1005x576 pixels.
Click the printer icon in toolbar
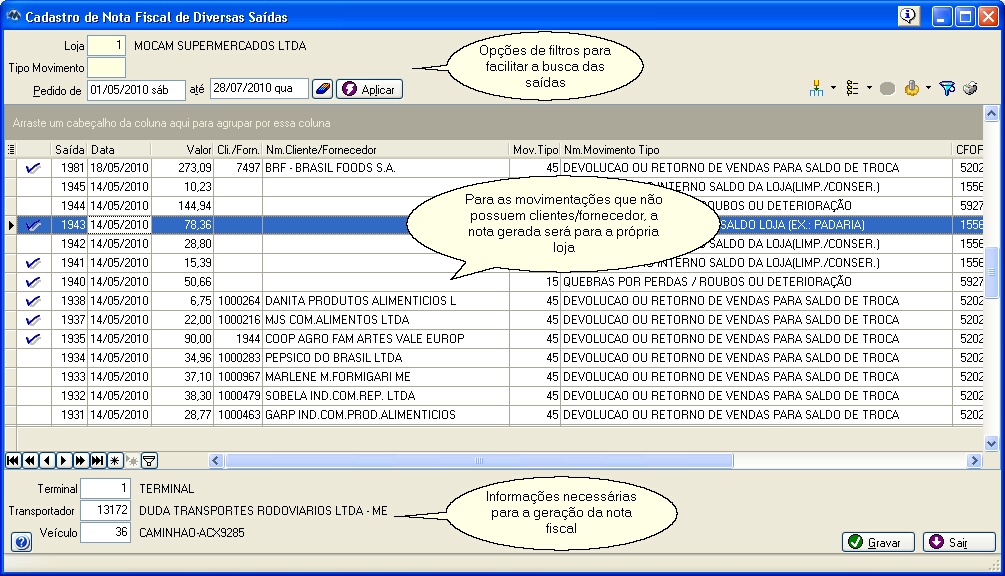[970, 88]
